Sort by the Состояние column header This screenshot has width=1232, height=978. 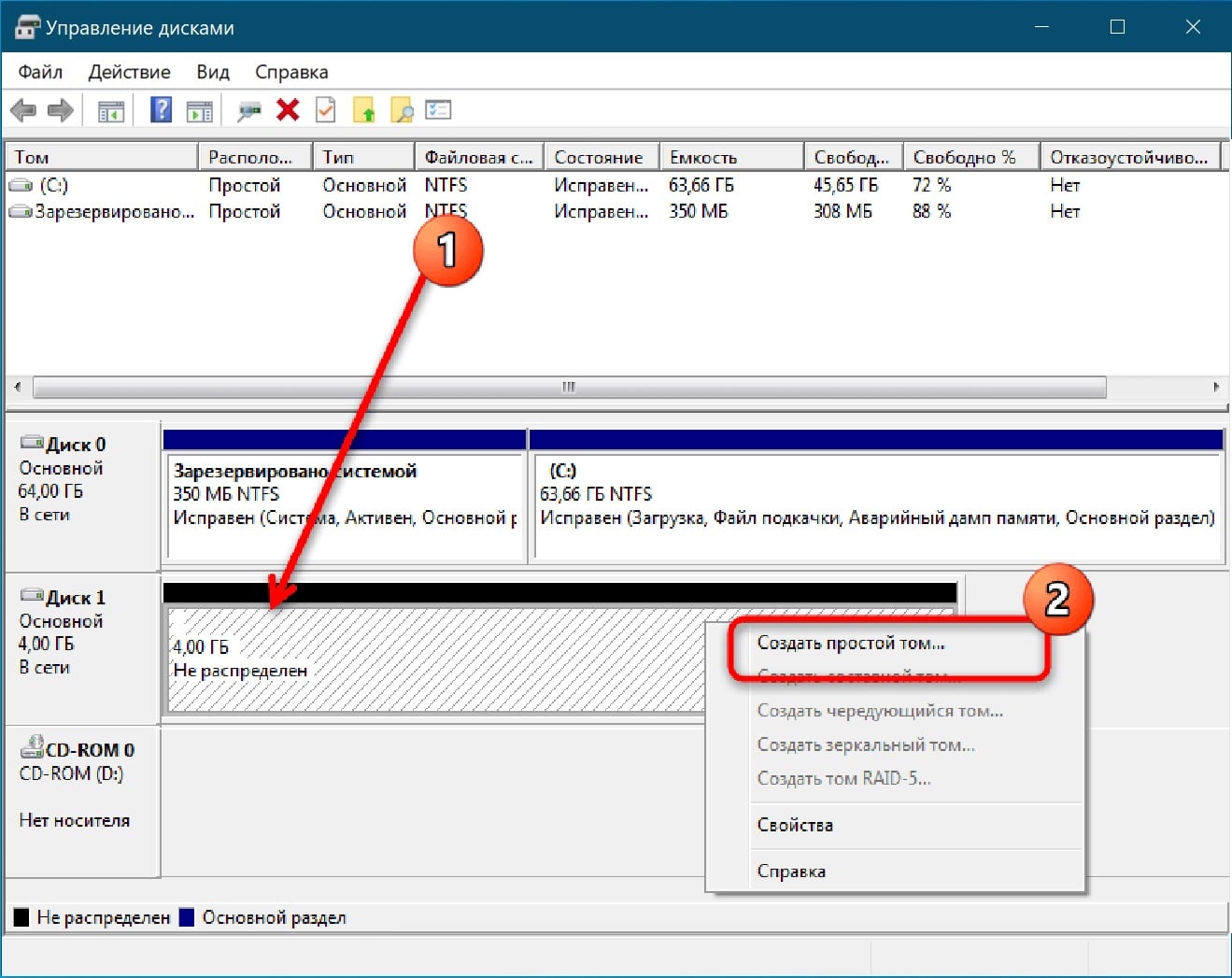click(x=600, y=157)
